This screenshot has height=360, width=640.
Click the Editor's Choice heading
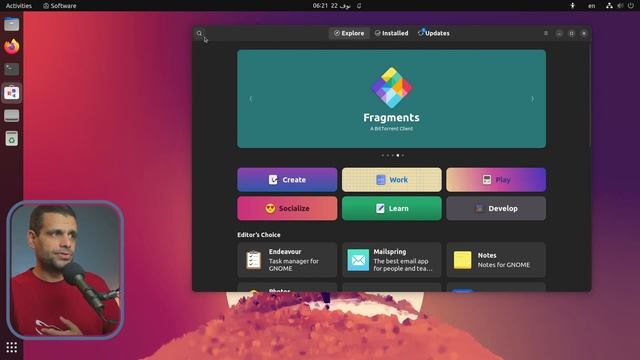pyautogui.click(x=259, y=235)
